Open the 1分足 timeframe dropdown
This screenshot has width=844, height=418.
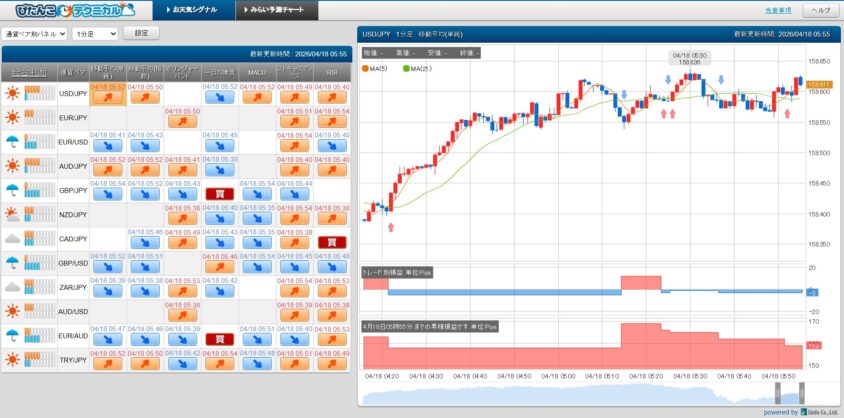pos(95,33)
